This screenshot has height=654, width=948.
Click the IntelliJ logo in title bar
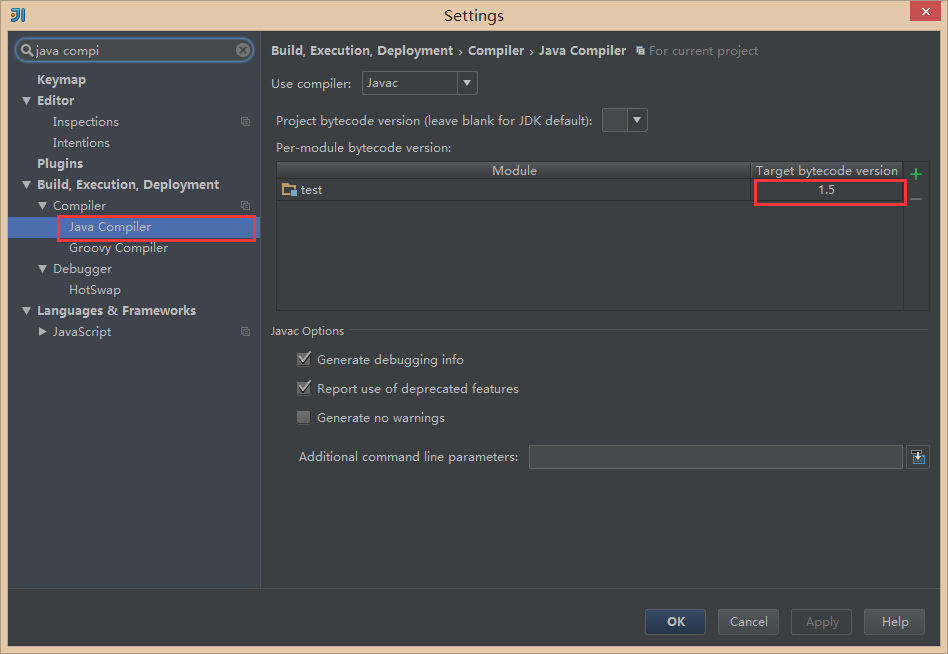click(18, 15)
